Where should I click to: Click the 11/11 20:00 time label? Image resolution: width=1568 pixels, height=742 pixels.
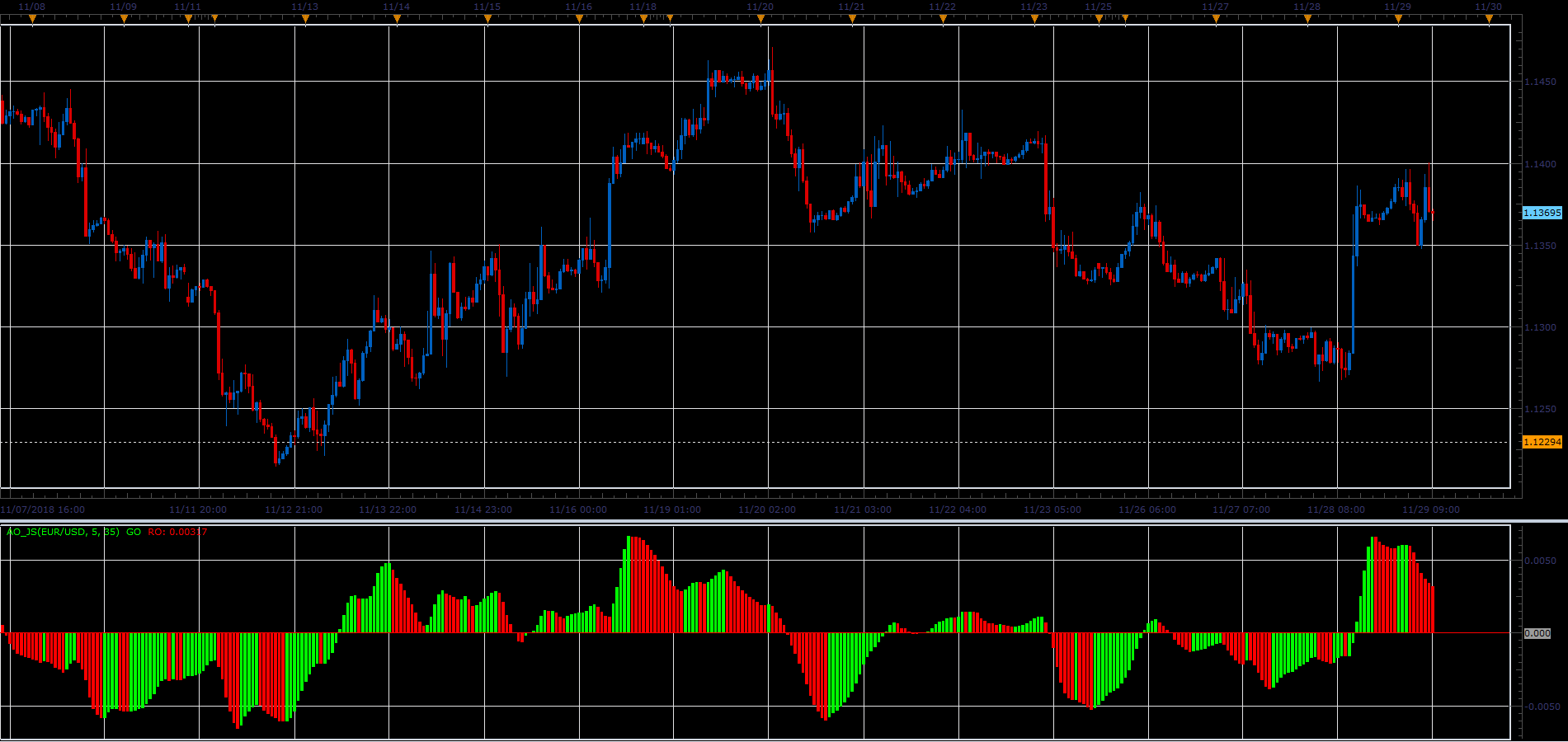(x=198, y=510)
